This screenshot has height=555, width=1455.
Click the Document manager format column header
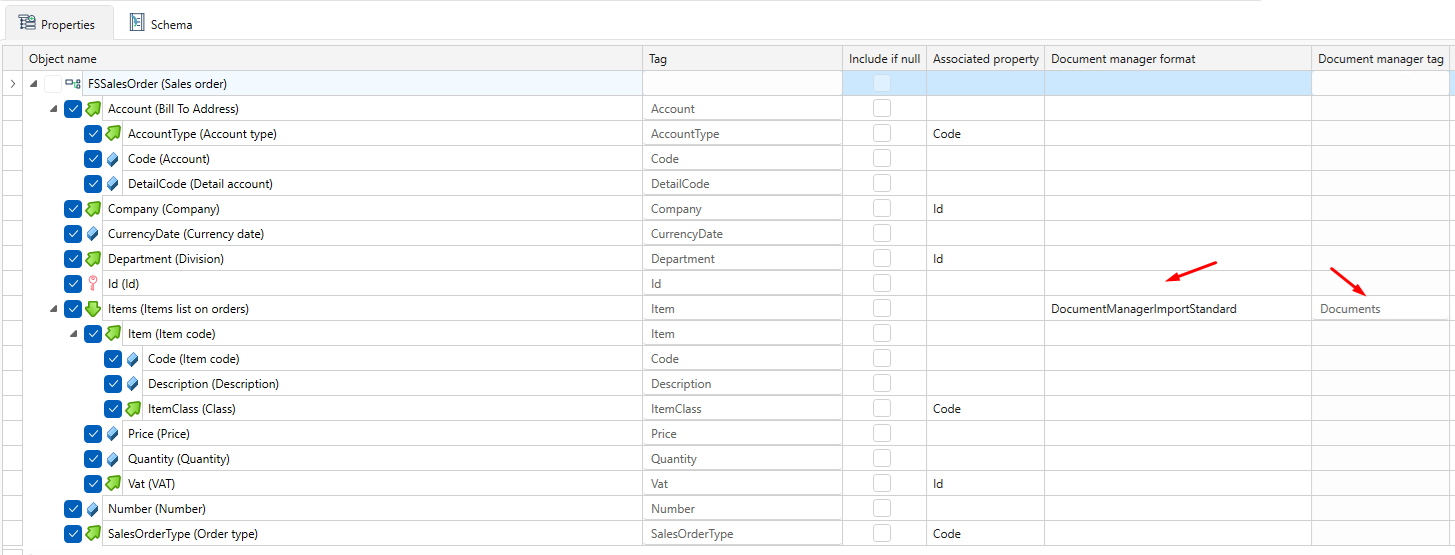pyautogui.click(x=1178, y=59)
